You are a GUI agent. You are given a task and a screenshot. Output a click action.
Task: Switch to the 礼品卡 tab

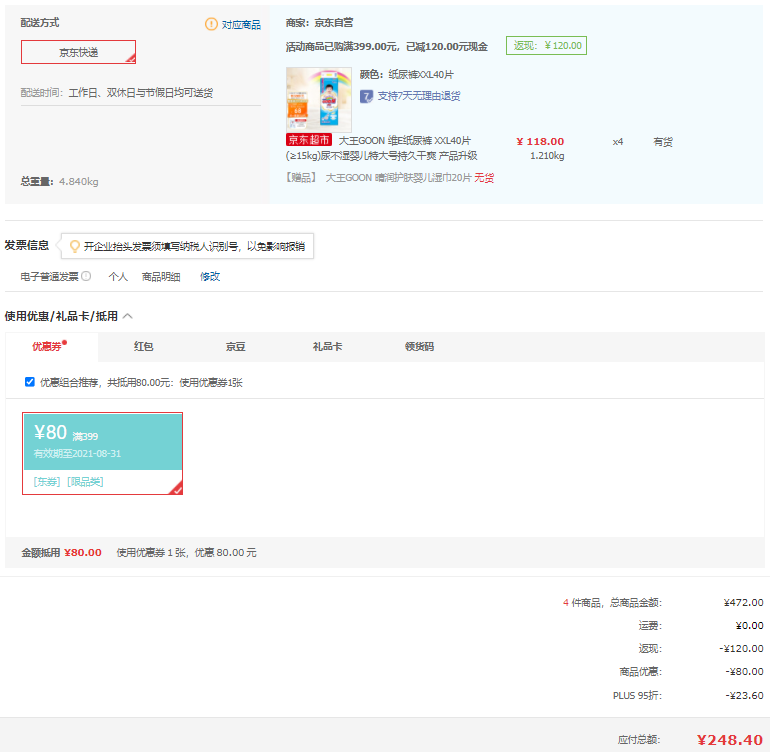(x=327, y=347)
